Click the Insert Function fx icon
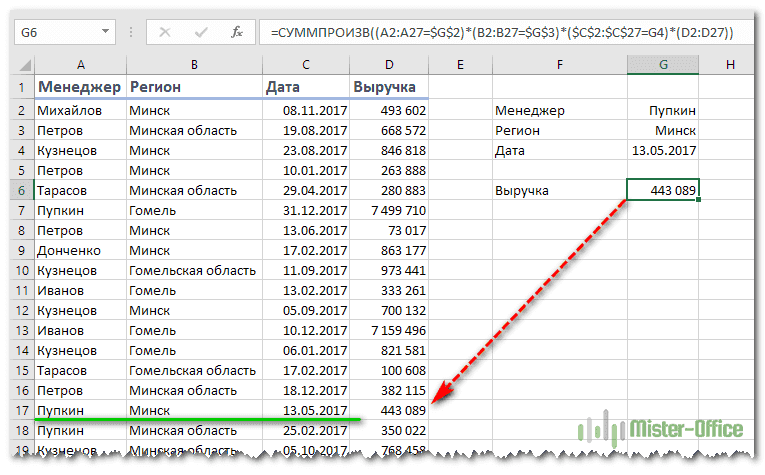The image size is (765, 475). pos(236,32)
